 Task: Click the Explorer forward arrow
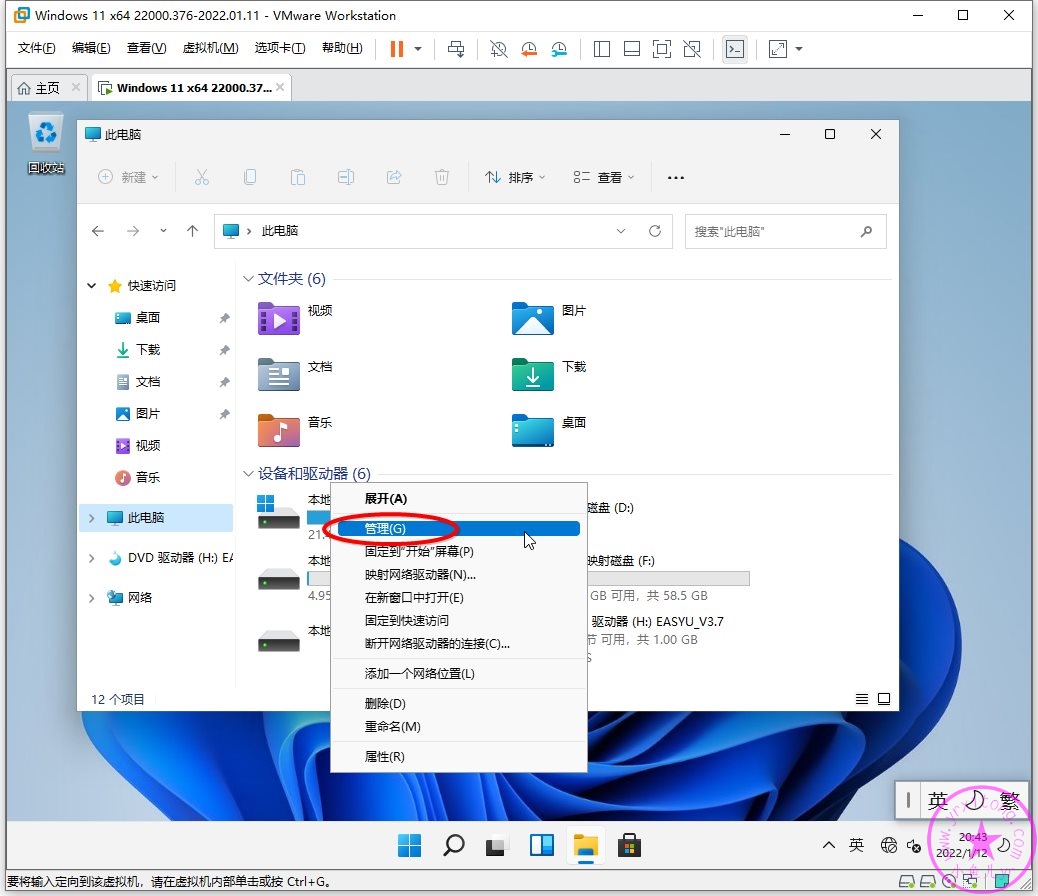pyautogui.click(x=133, y=230)
